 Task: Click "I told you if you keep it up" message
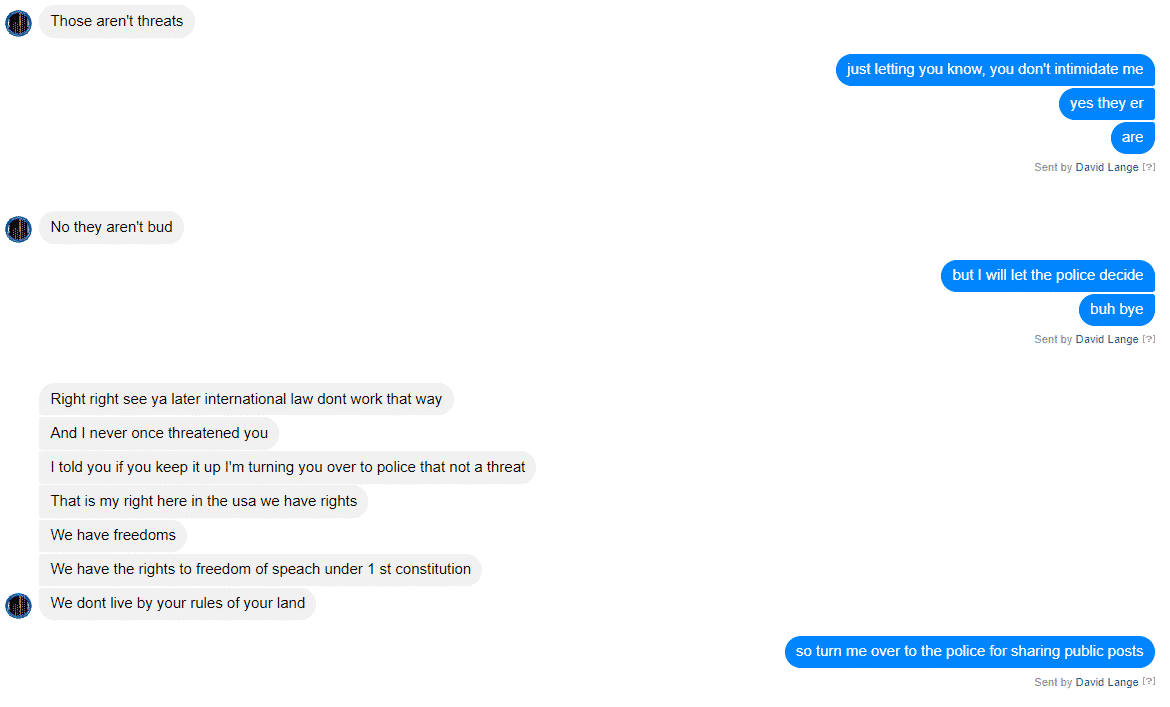point(287,468)
